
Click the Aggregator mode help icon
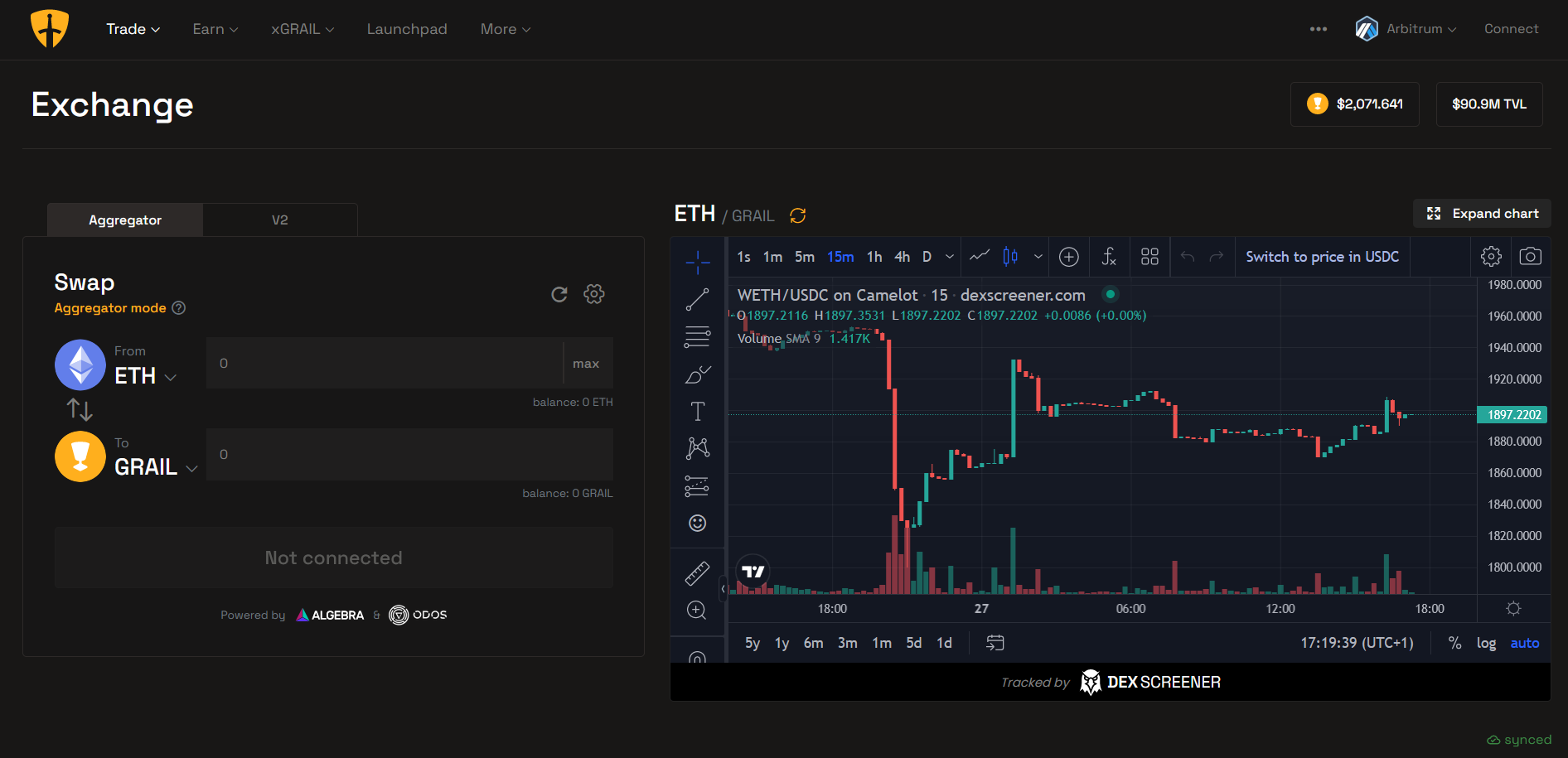pos(179,308)
